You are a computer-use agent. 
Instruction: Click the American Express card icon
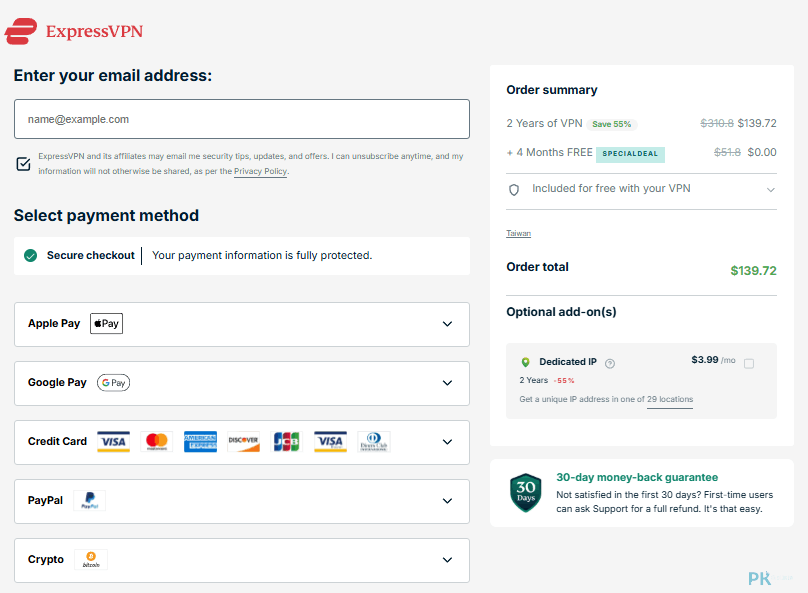pyautogui.click(x=200, y=442)
